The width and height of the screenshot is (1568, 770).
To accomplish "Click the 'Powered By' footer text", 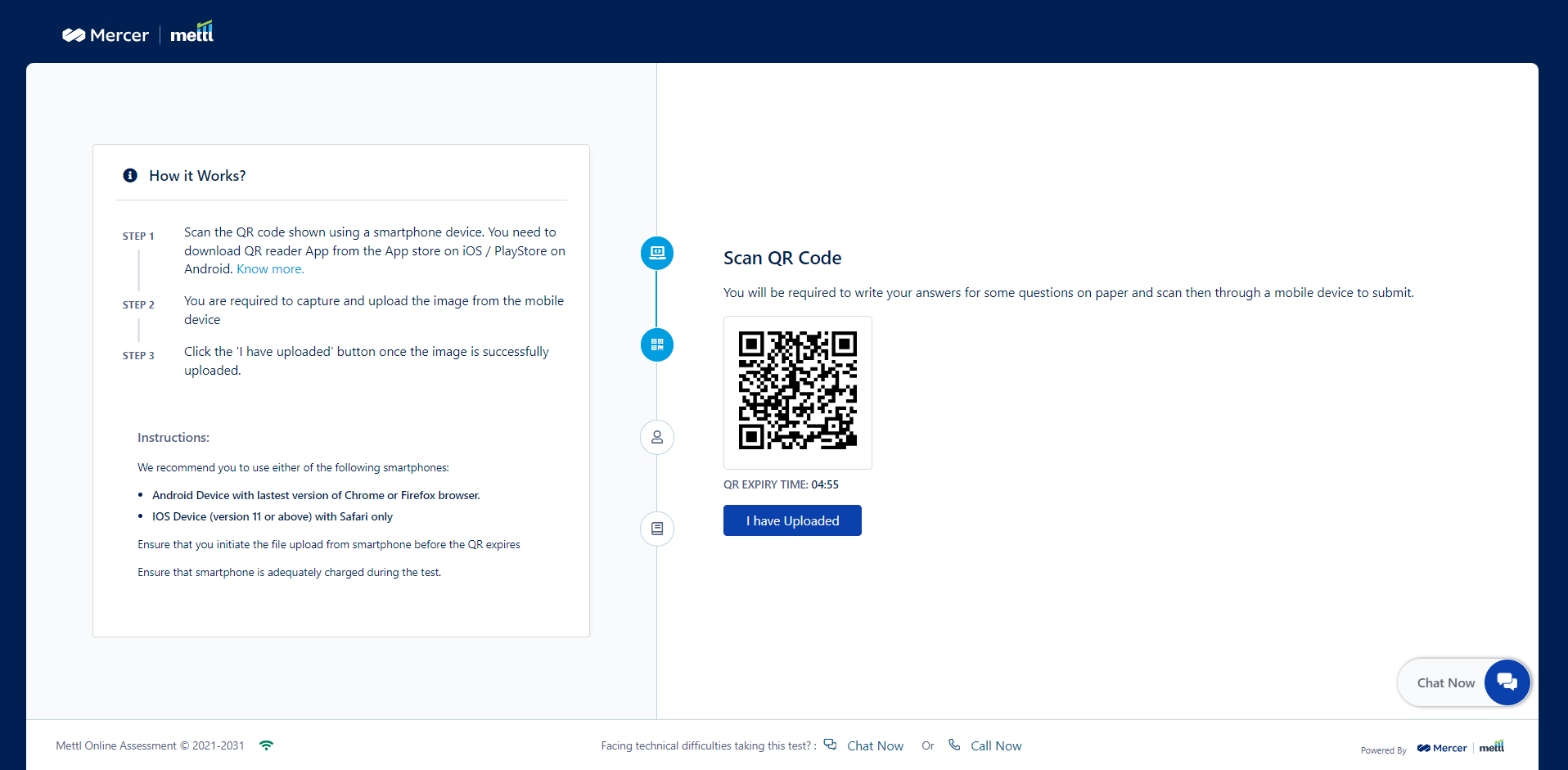I will point(1383,750).
